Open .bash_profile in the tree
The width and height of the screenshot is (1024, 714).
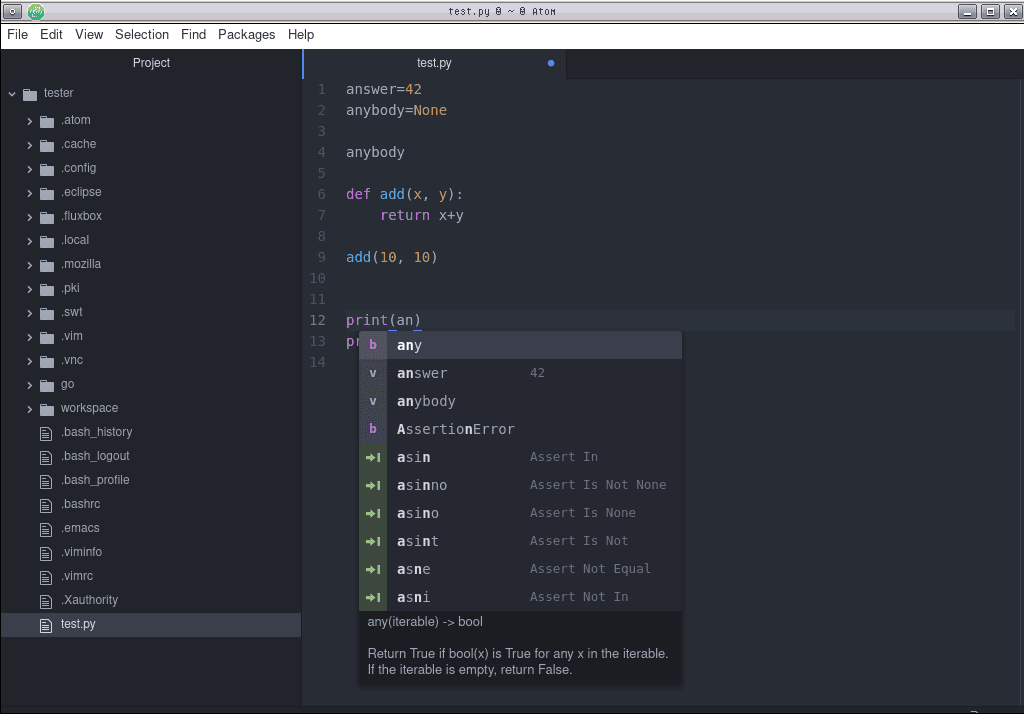[95, 480]
